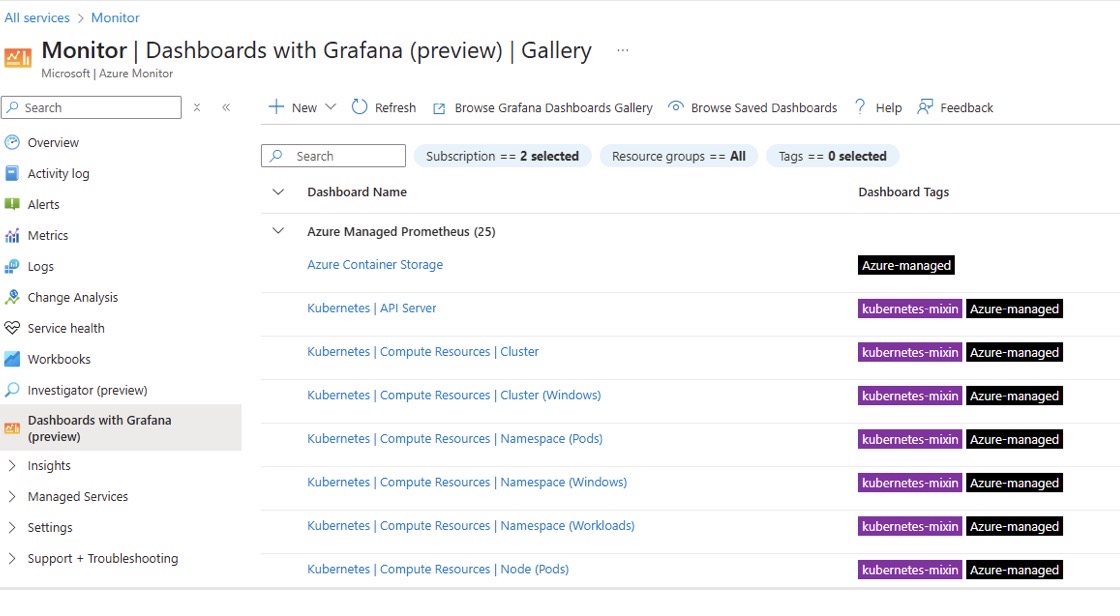Open the Azure Container Storage dashboard
The image size is (1120, 616).
pos(375,264)
